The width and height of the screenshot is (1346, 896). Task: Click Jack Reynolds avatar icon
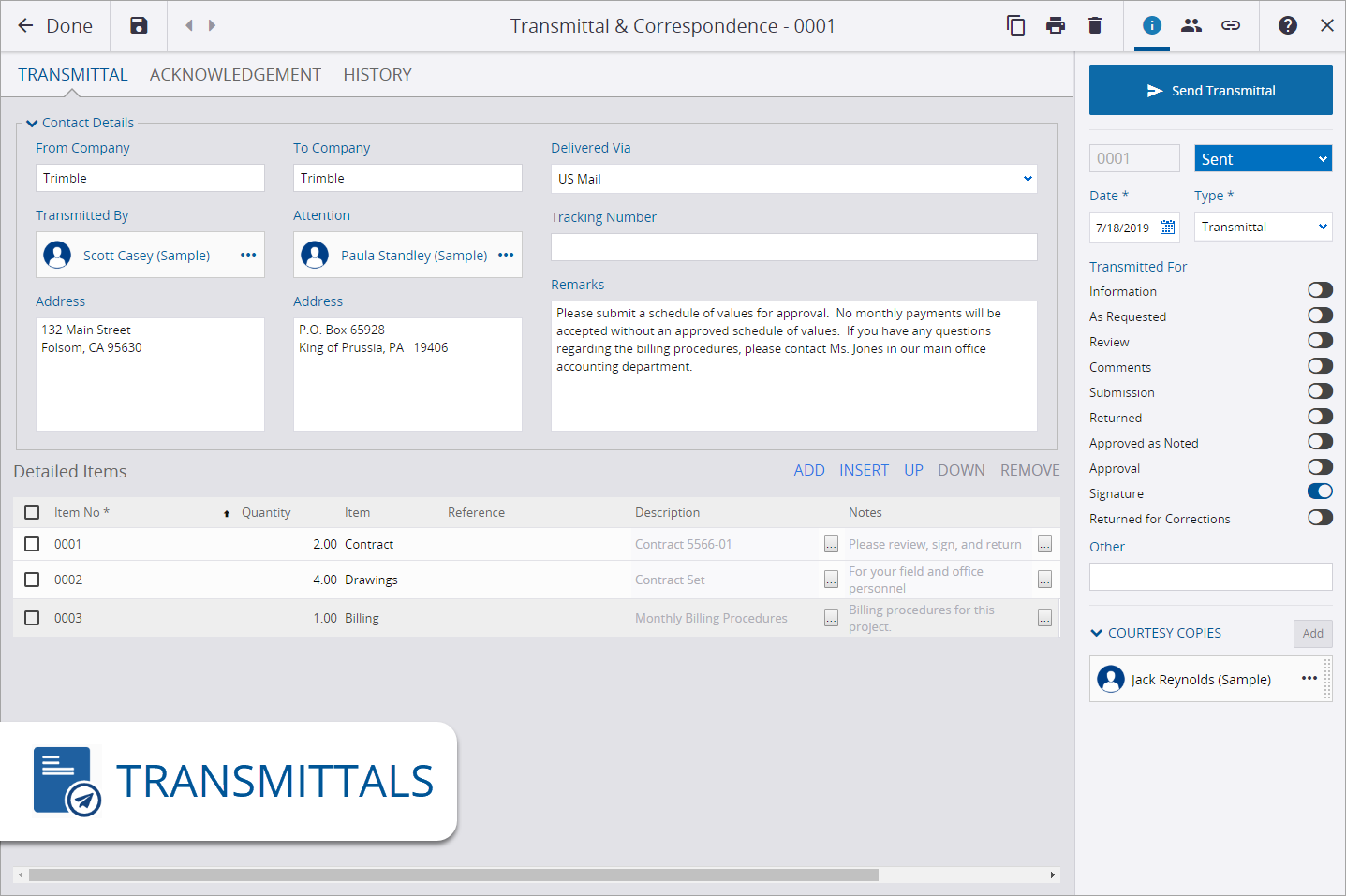coord(1111,679)
